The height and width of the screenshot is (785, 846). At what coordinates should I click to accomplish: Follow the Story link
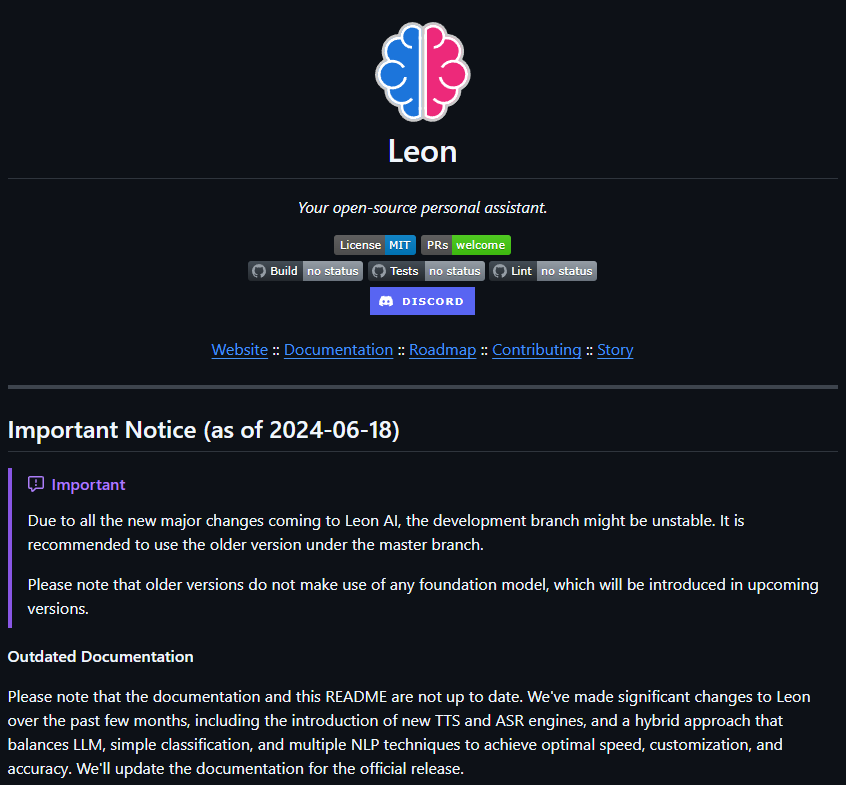615,350
